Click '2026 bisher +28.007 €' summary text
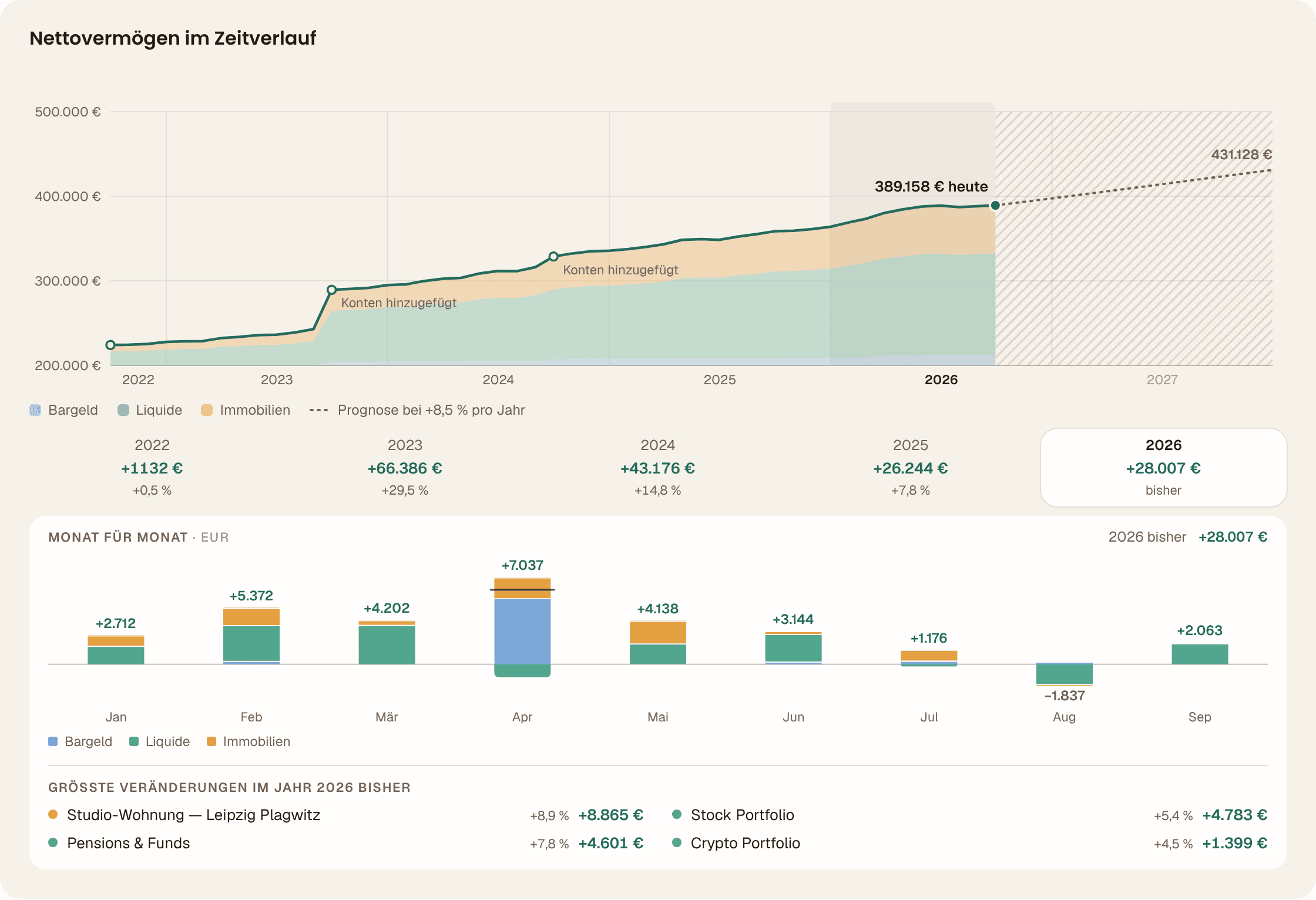Image resolution: width=1316 pixels, height=900 pixels. click(x=1188, y=537)
